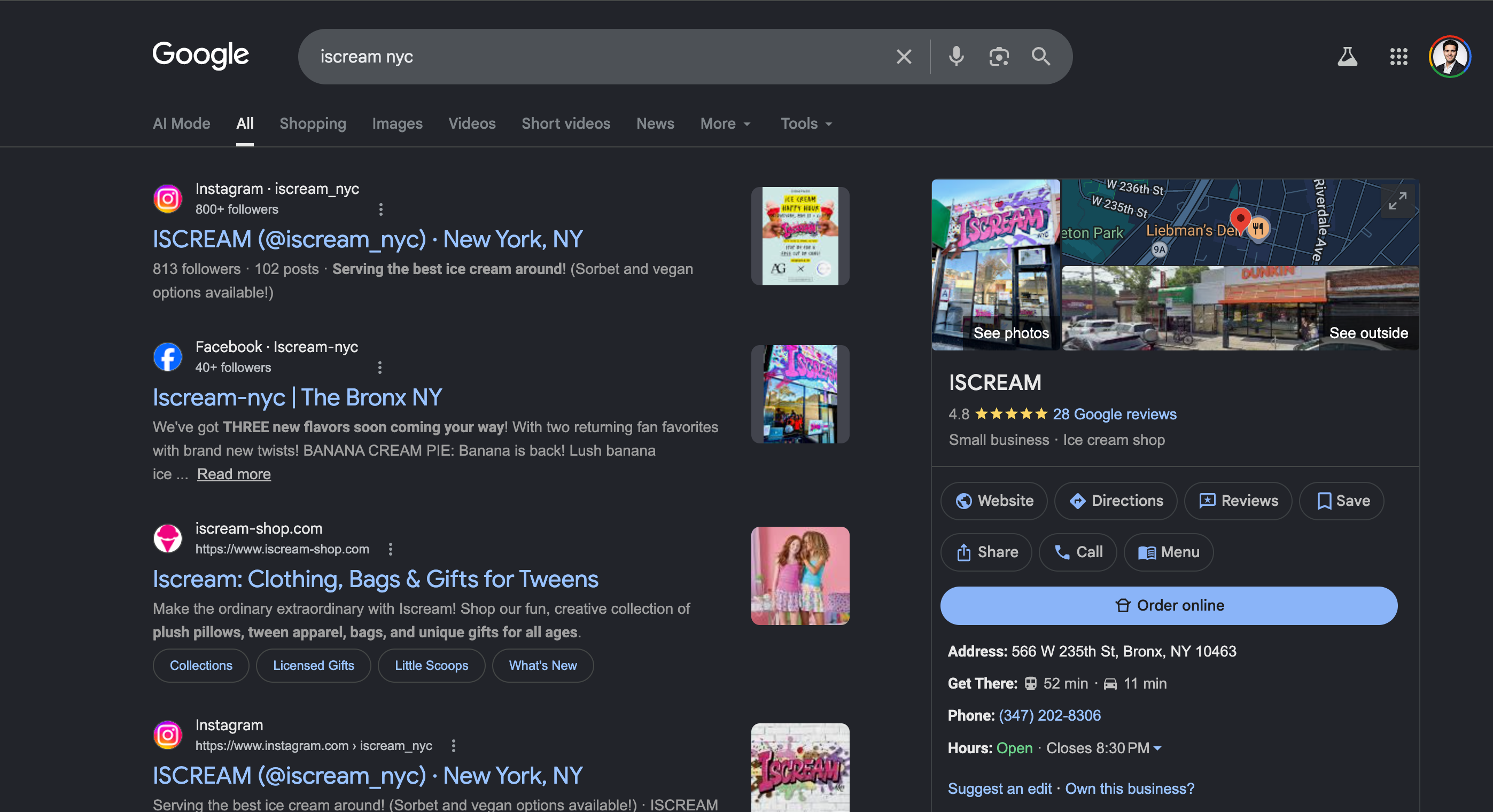This screenshot has height=812, width=1493.
Task: Start voice search with the microphone icon
Action: [956, 57]
